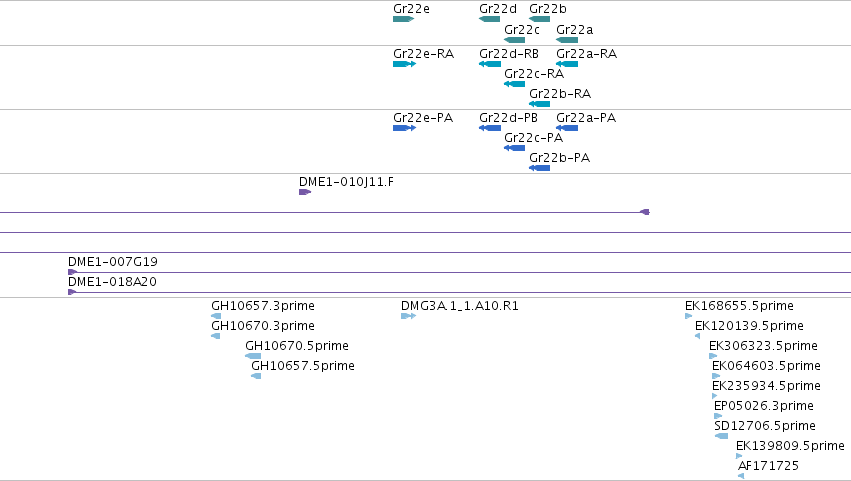This screenshot has width=851, height=481.
Task: Select the EP05026.3prime EST glyph
Action: click(718, 416)
